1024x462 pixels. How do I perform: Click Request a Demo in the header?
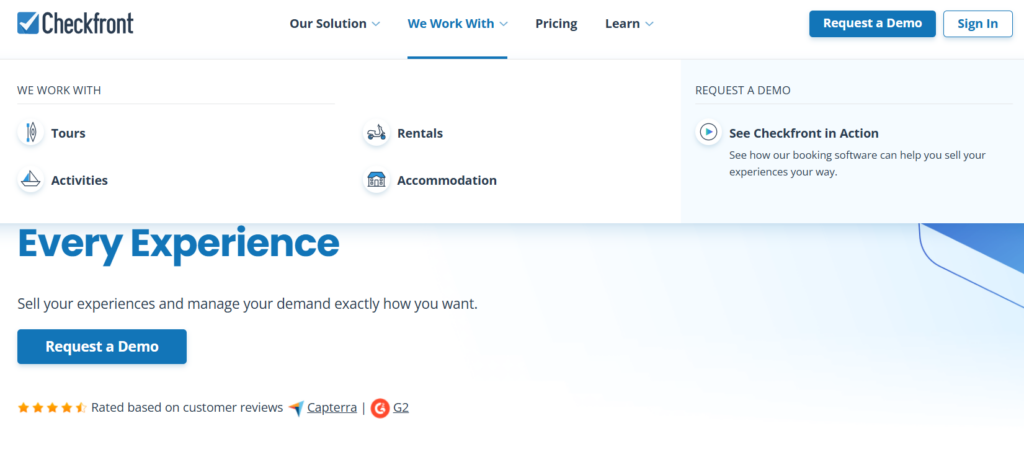(x=872, y=24)
